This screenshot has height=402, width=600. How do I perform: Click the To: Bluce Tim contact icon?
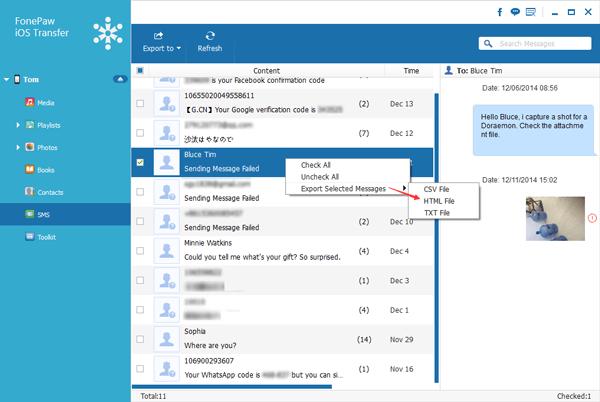click(449, 70)
